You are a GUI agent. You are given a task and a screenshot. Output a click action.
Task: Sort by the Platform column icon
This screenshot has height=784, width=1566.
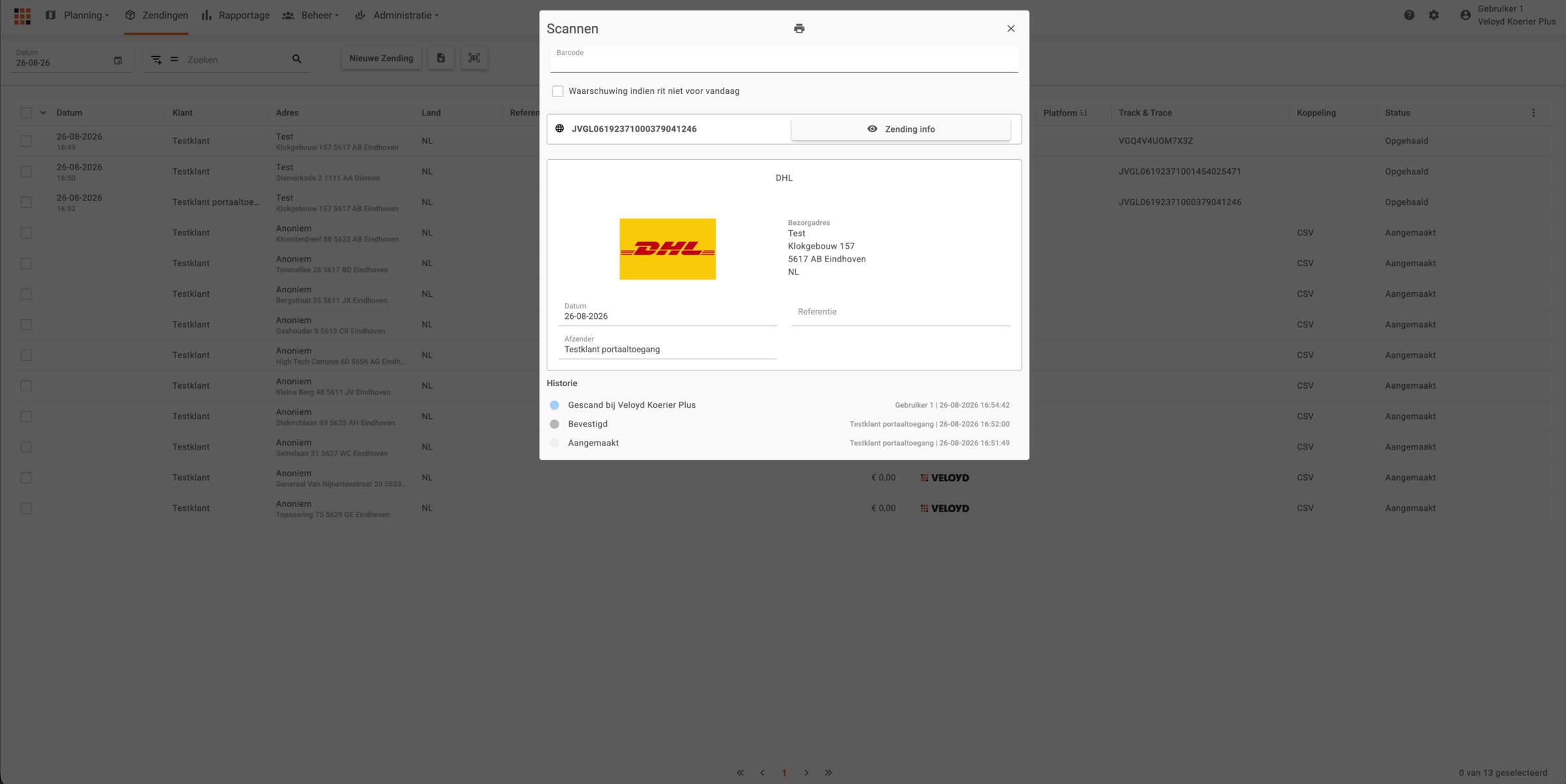pyautogui.click(x=1084, y=113)
